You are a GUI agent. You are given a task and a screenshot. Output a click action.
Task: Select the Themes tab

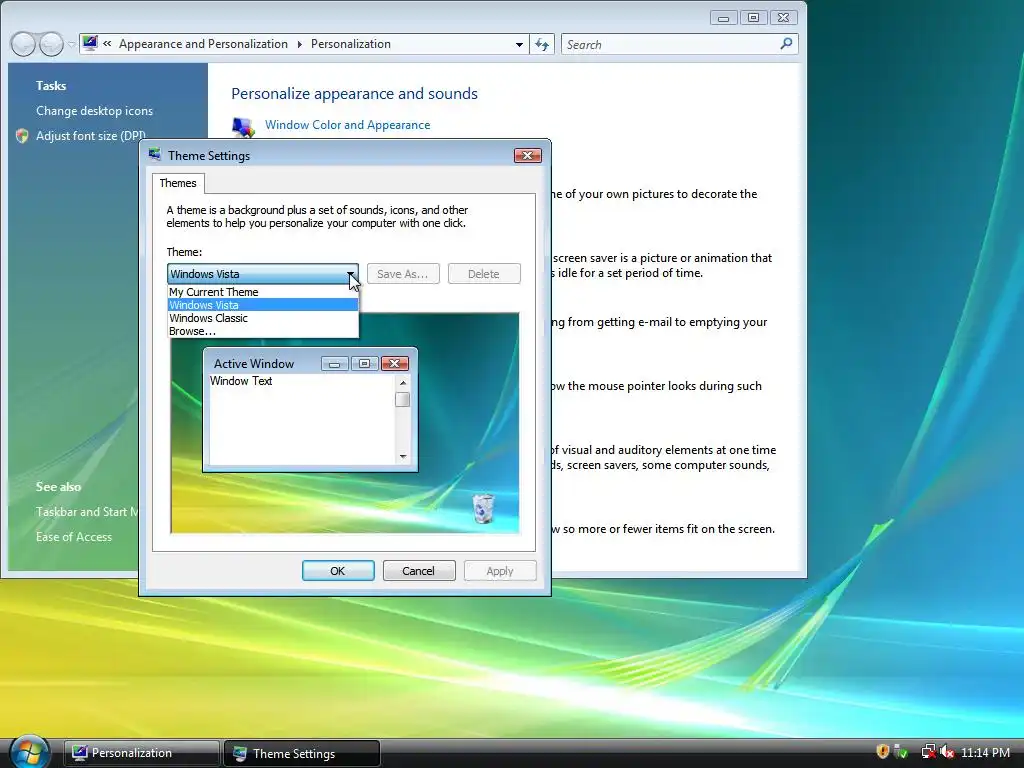[178, 183]
